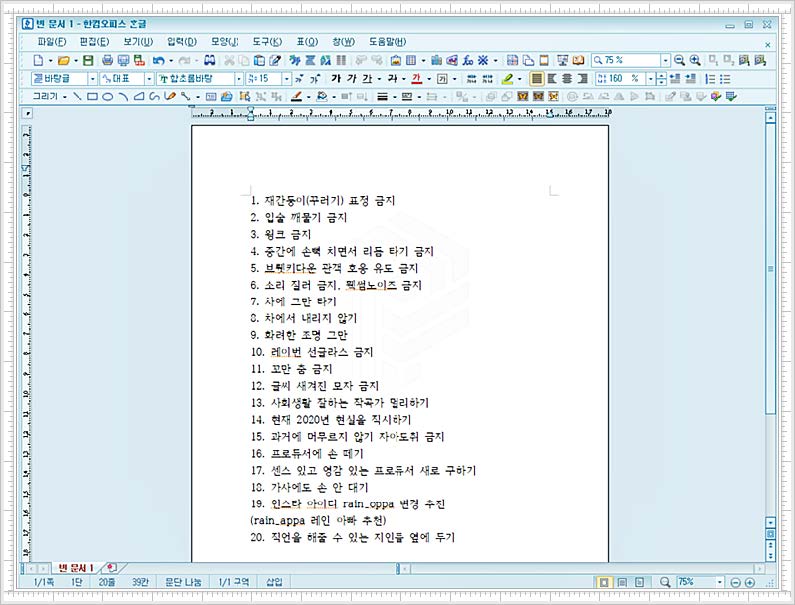This screenshot has width=795, height=605.
Task: Open the 75 % zoom dropdown in toolbar
Action: 666,60
